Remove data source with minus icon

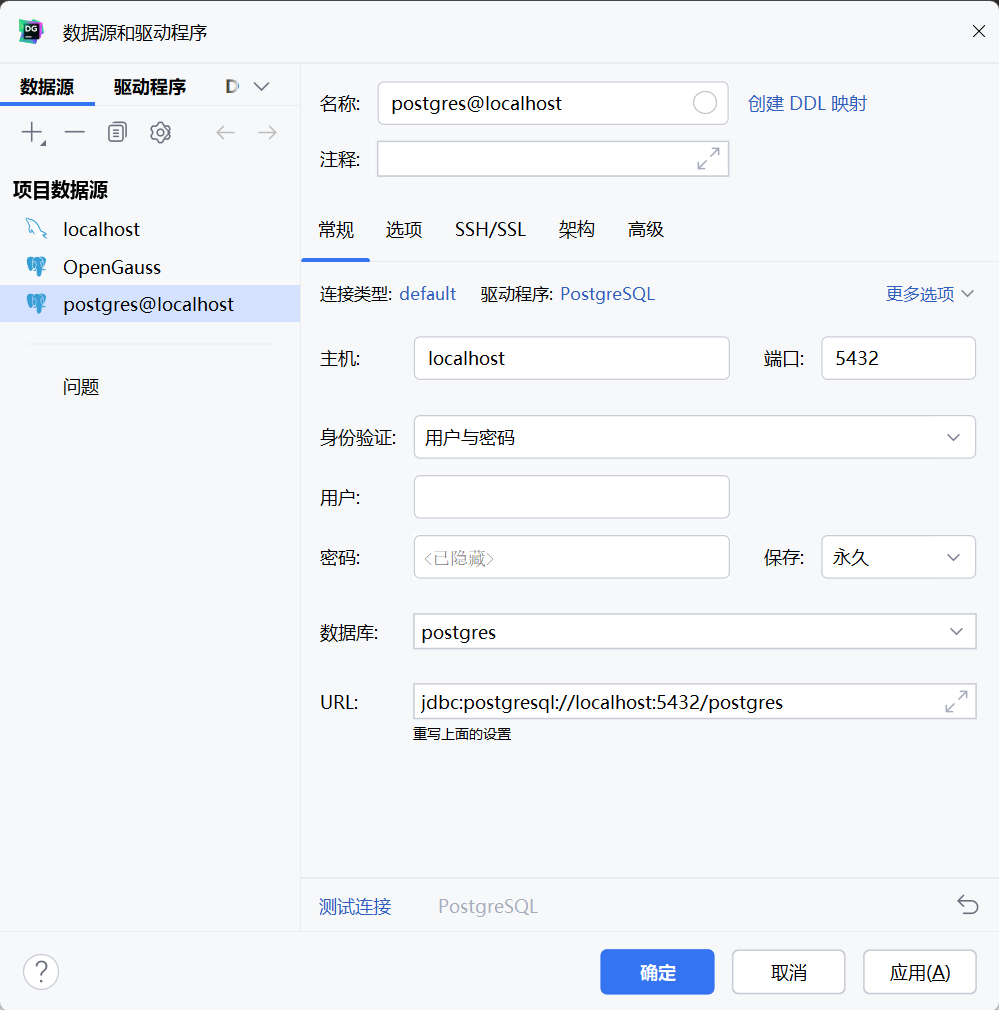click(x=75, y=133)
